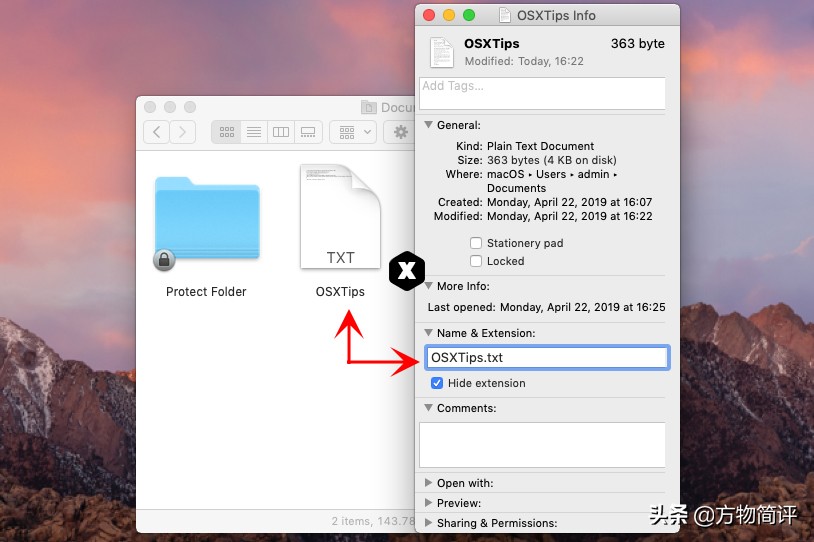Click inside the Comments text box
This screenshot has width=814, height=542.
point(542,444)
